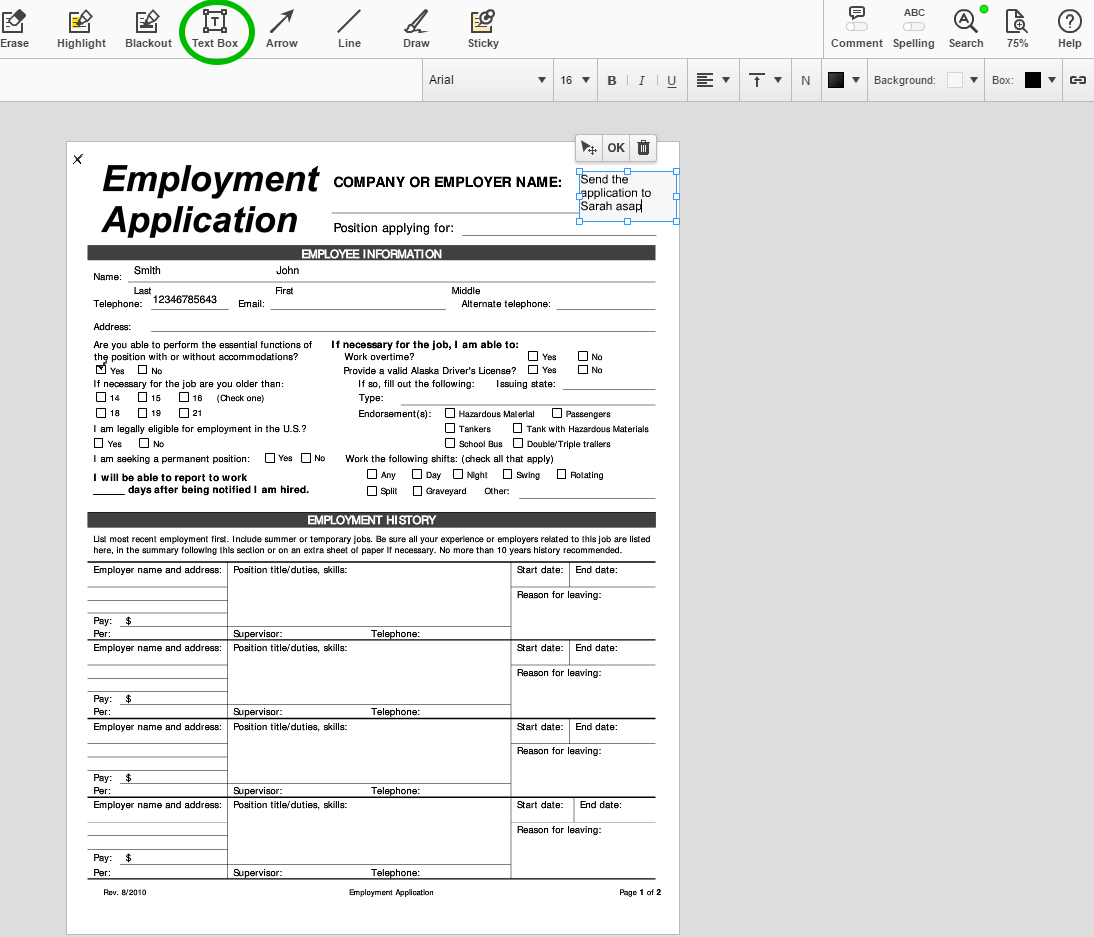
Task: Click the Alternate telephone field line
Action: (x=606, y=303)
